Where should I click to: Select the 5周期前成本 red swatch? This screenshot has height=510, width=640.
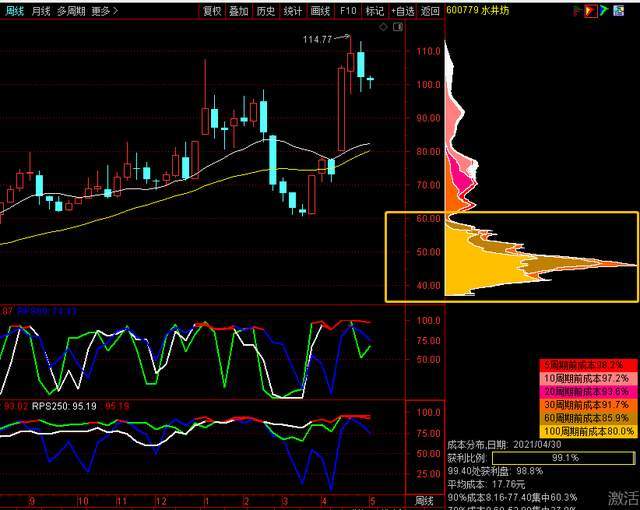click(x=588, y=365)
